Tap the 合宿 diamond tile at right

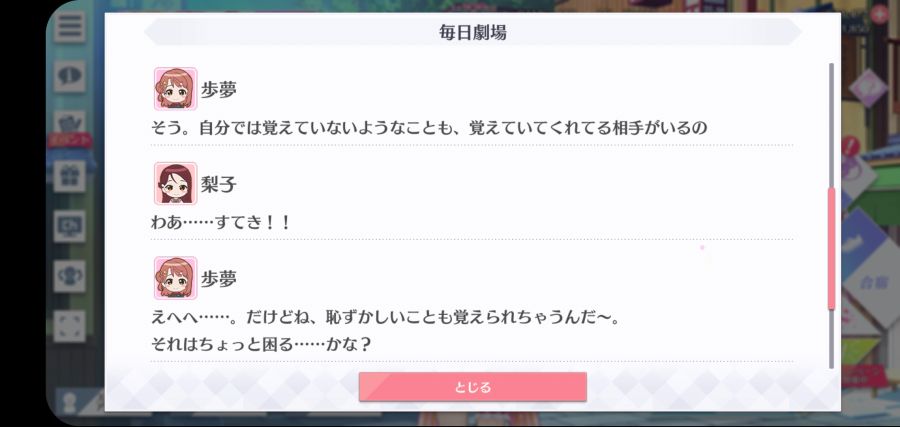click(x=872, y=281)
